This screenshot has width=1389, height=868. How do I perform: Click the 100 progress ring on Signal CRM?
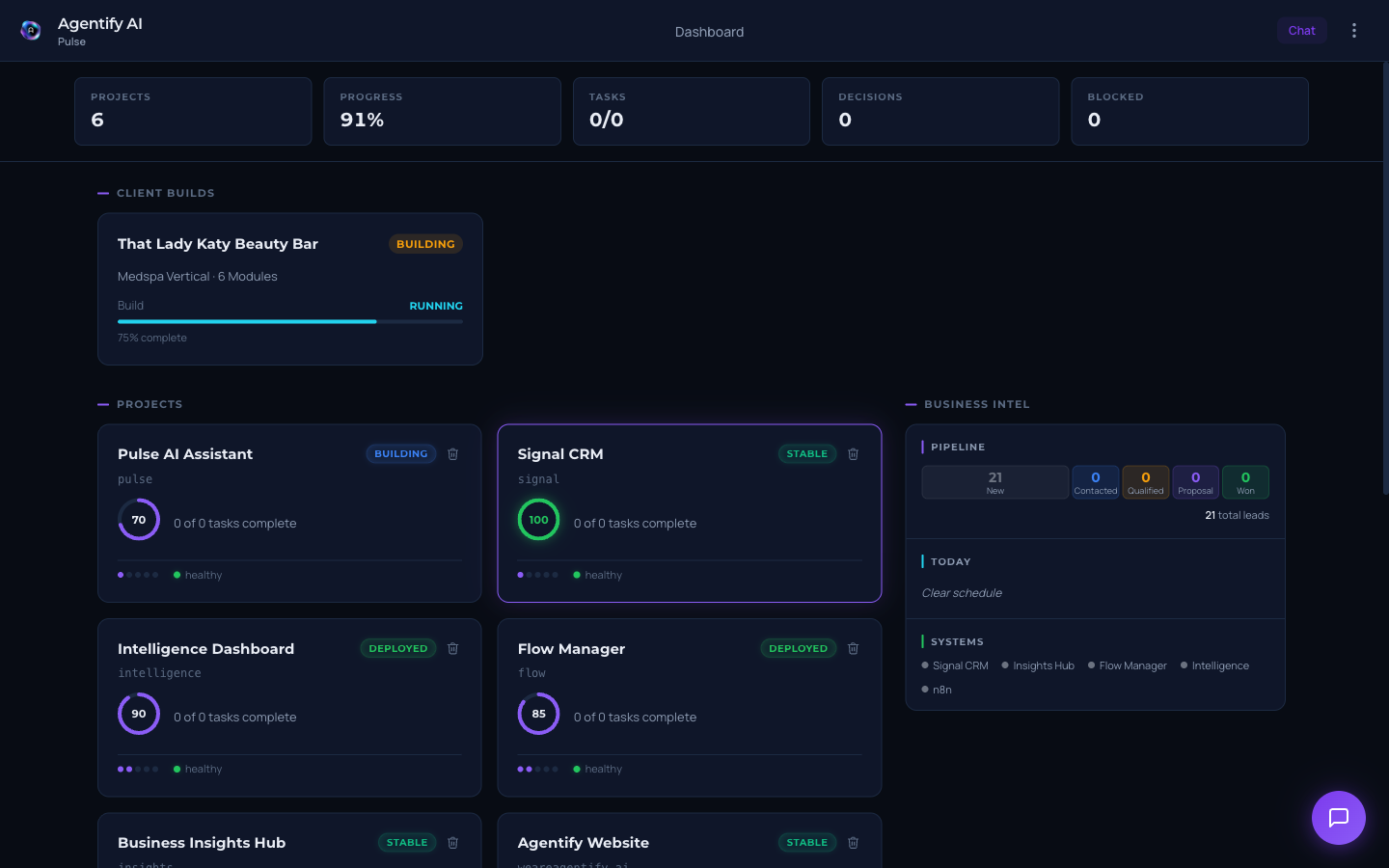point(538,519)
